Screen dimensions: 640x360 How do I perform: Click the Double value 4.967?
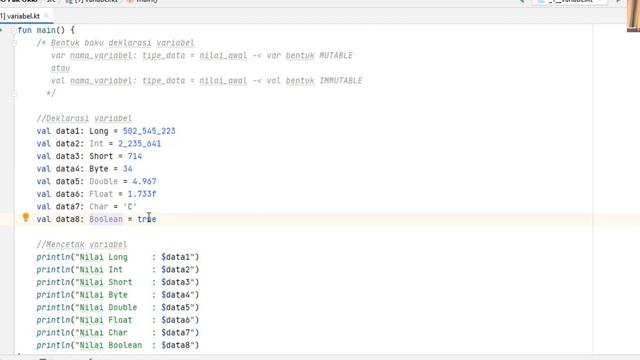(144, 181)
